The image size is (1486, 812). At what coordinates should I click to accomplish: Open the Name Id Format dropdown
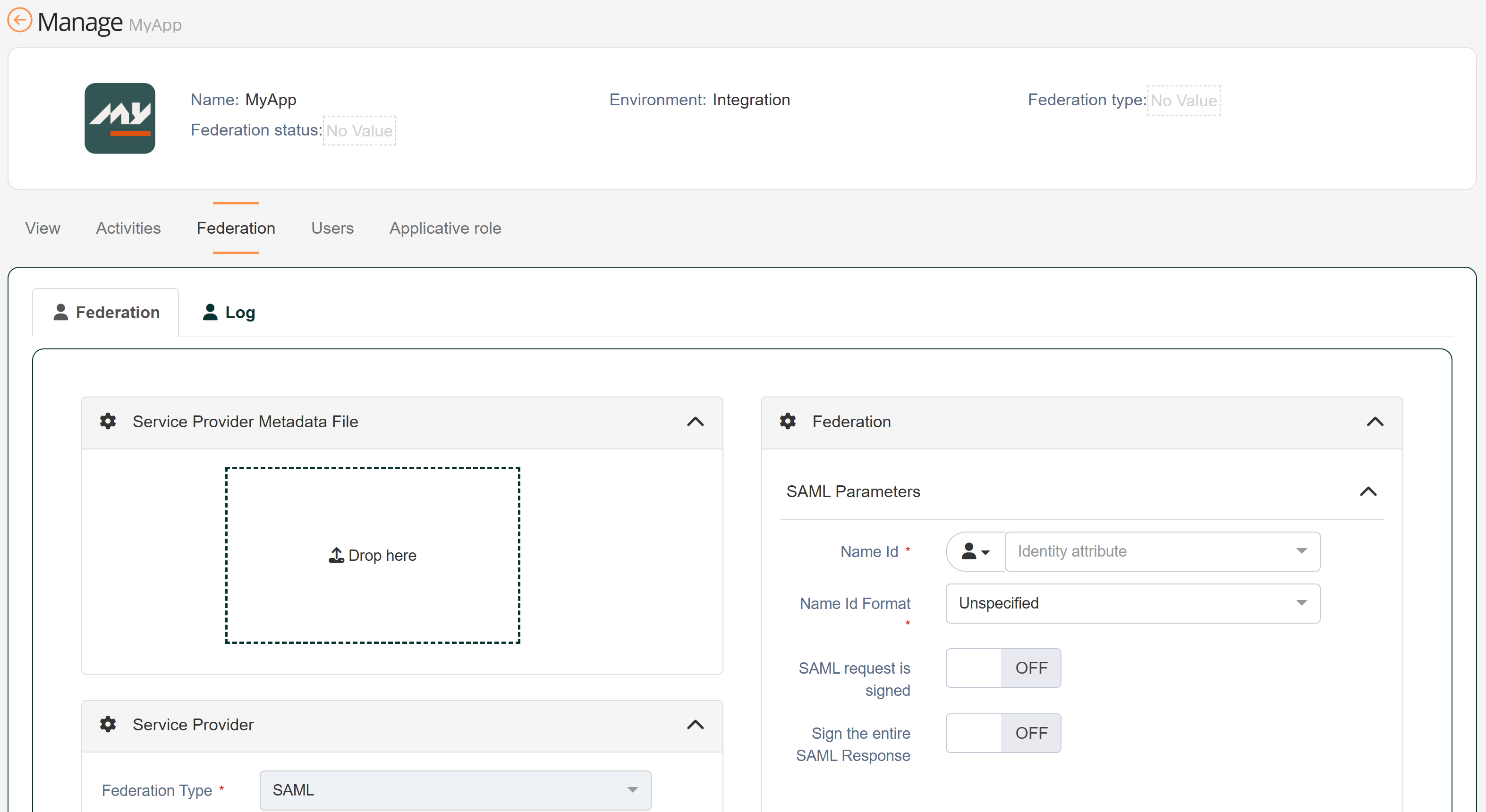1132,603
